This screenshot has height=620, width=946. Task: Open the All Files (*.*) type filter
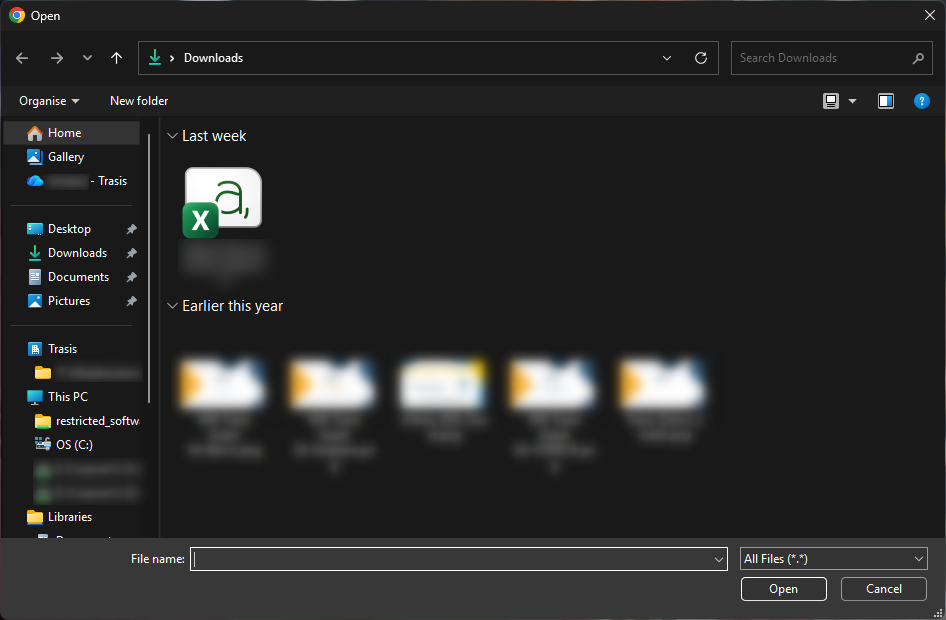tap(834, 559)
